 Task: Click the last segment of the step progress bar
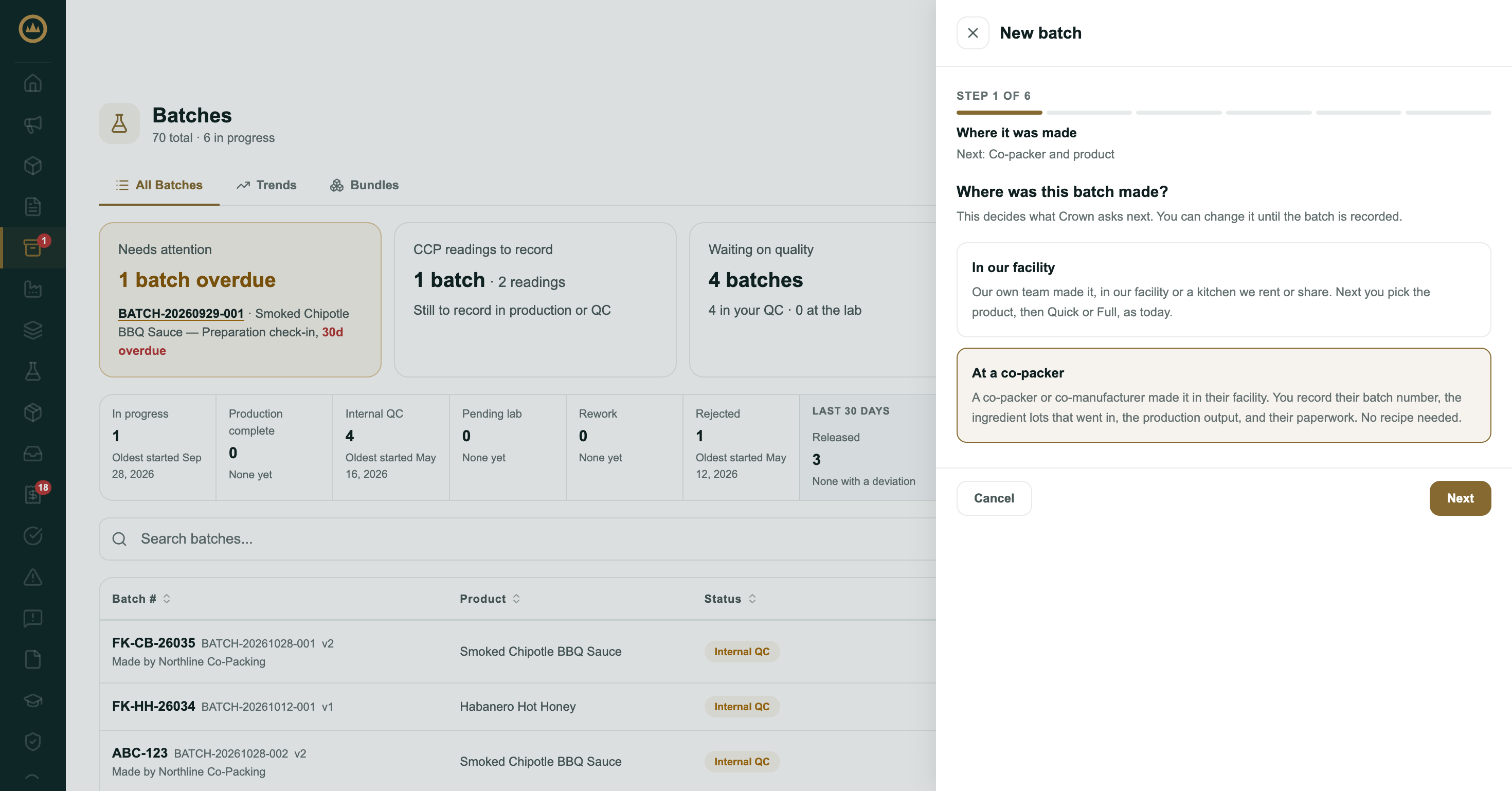click(x=1448, y=112)
